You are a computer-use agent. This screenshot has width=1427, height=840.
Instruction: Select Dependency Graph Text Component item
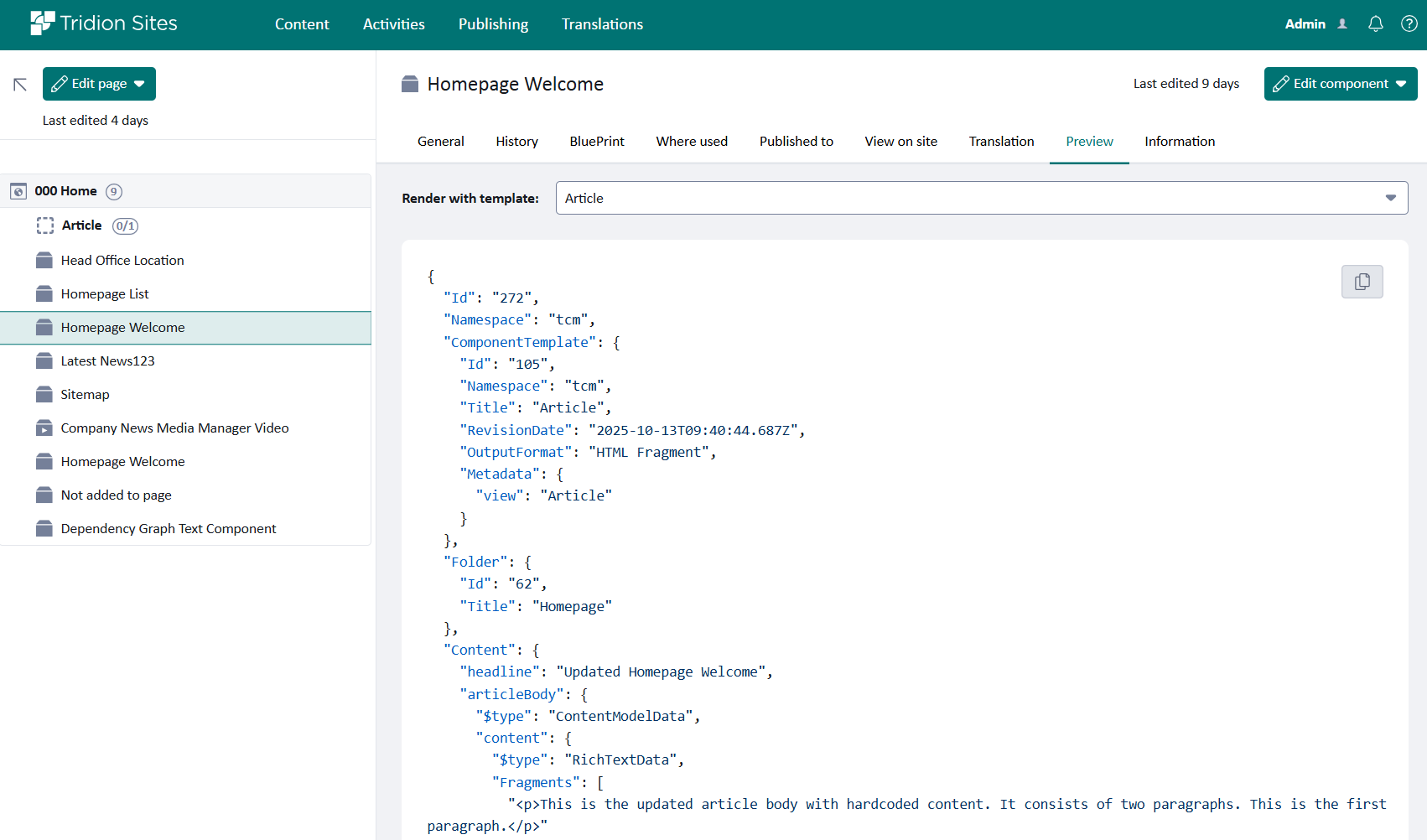pos(168,529)
